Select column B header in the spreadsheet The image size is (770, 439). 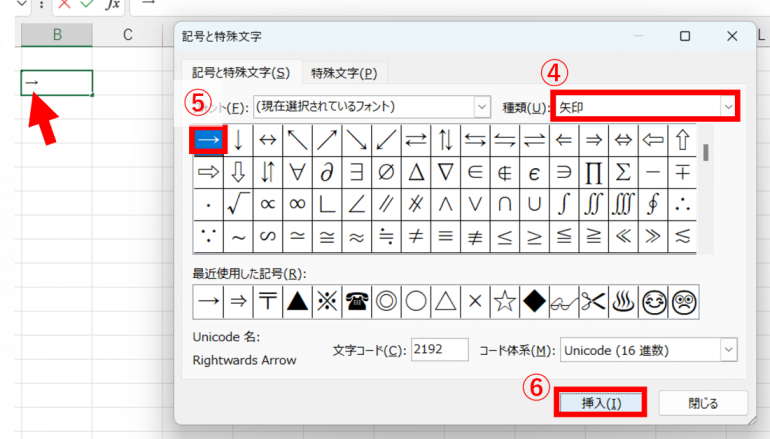(x=57, y=35)
